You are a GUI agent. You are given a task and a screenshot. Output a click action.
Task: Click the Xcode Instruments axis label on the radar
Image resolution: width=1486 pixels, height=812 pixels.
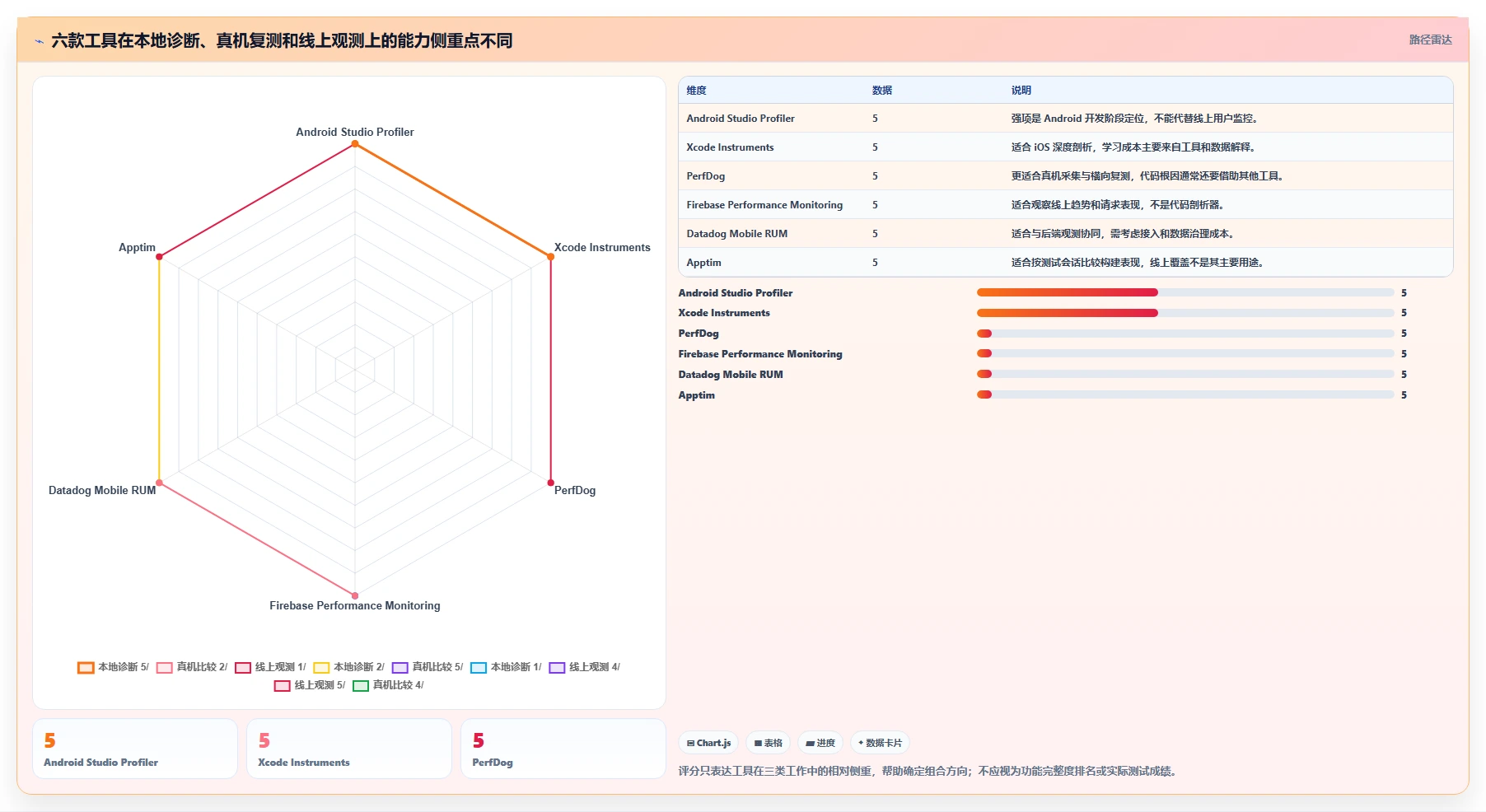[602, 247]
